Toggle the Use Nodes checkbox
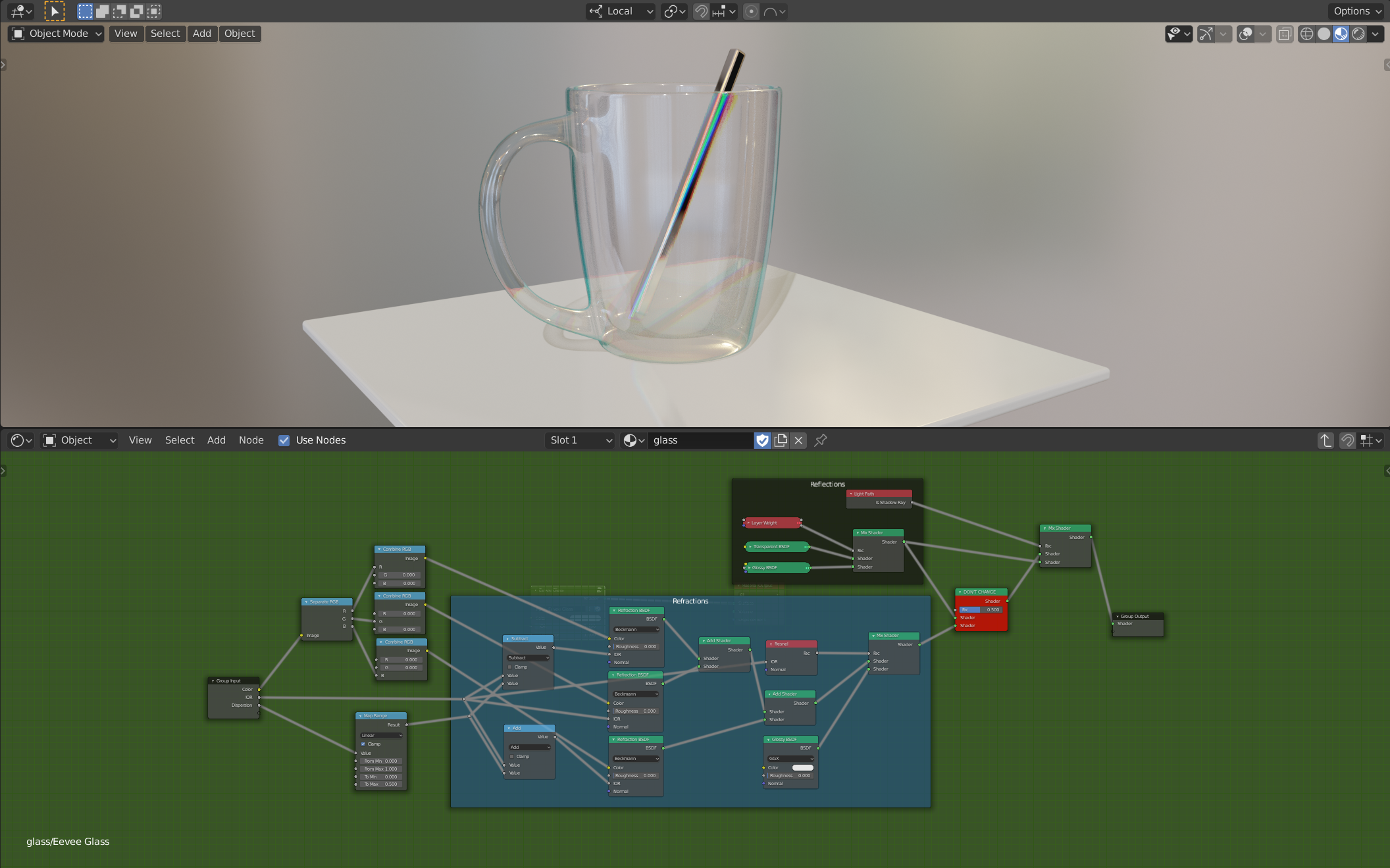The height and width of the screenshot is (868, 1390). pos(284,440)
